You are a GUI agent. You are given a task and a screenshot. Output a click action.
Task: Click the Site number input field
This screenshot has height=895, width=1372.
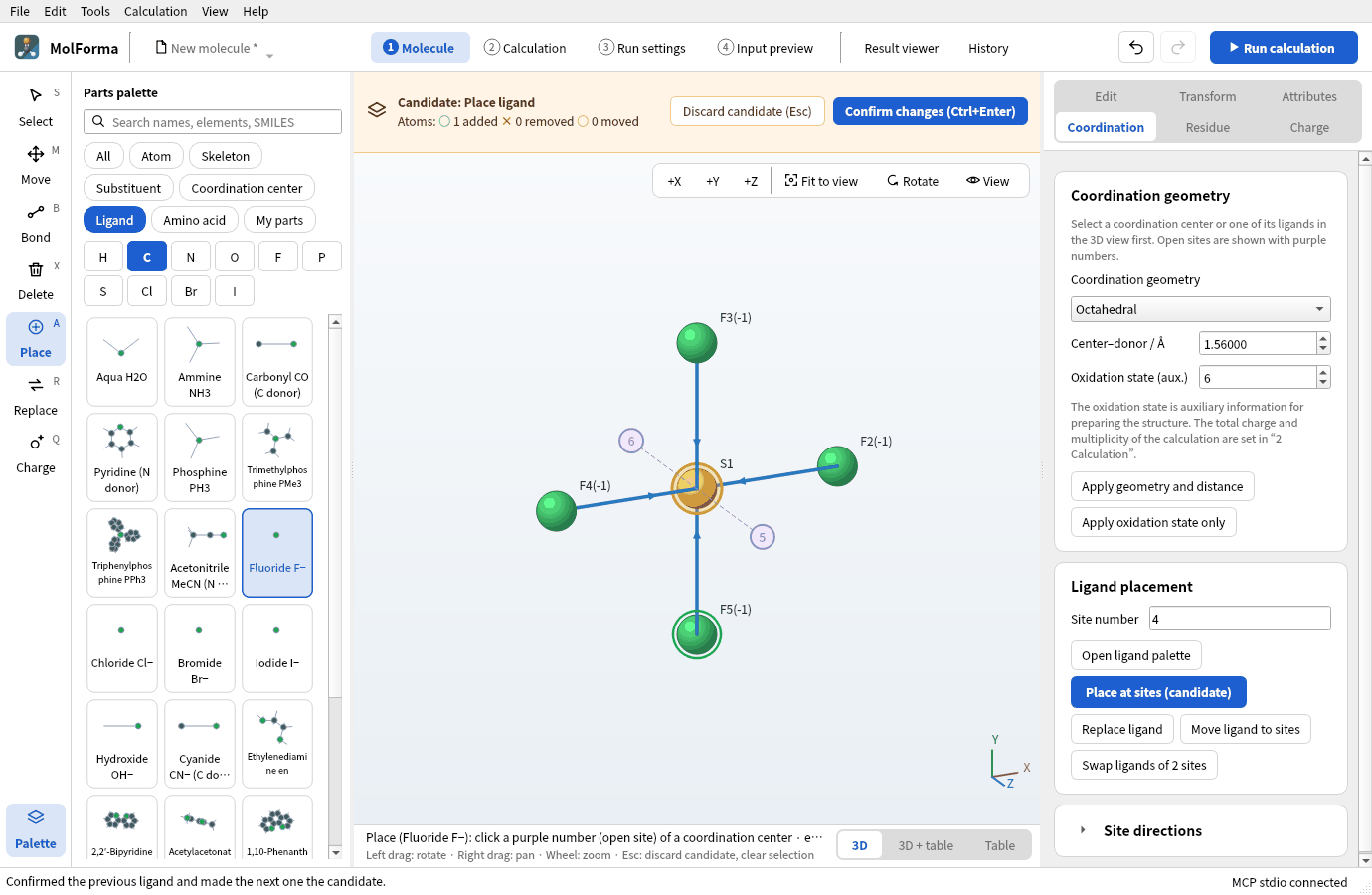[x=1240, y=619]
